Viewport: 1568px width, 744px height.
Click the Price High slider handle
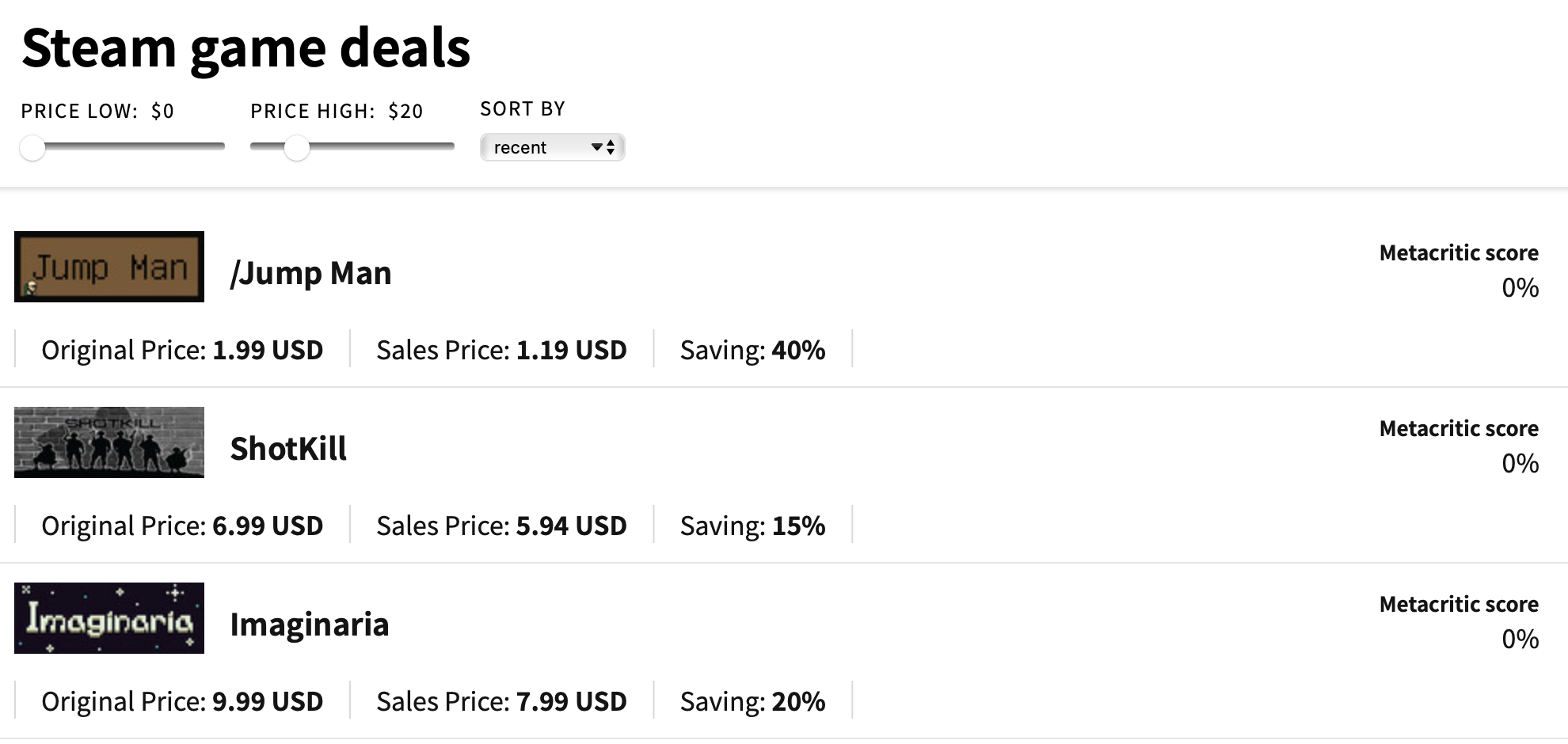pyautogui.click(x=297, y=147)
